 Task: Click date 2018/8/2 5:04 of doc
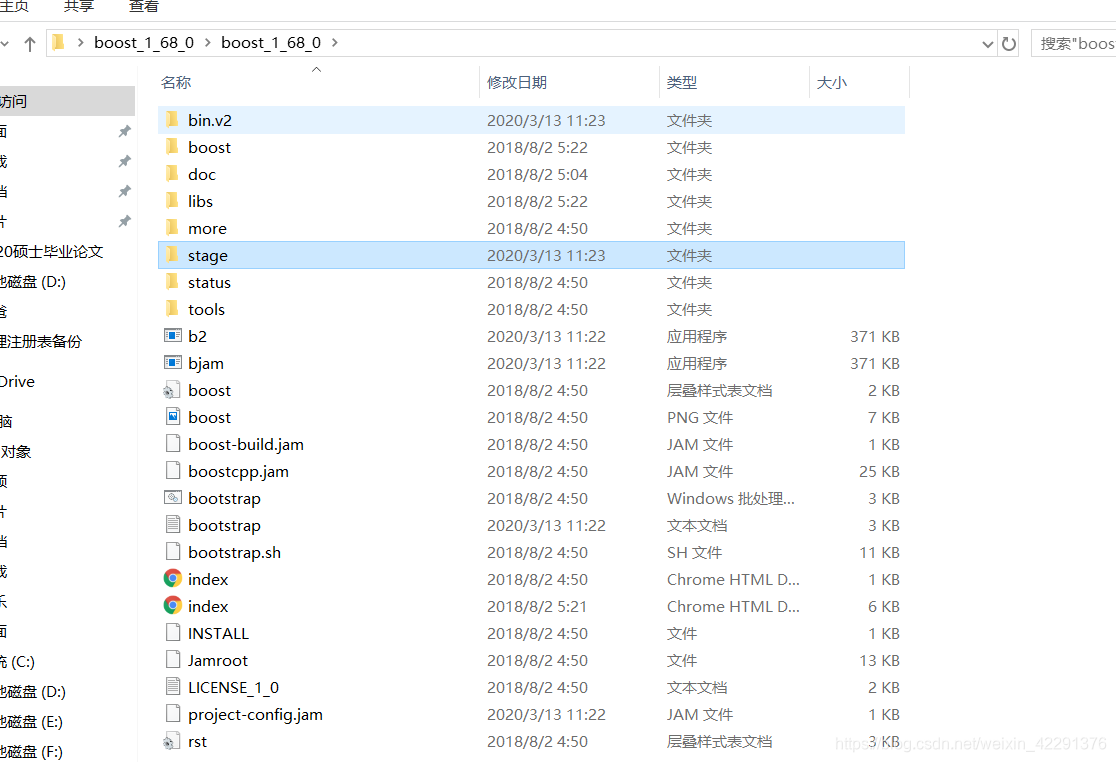[537, 174]
